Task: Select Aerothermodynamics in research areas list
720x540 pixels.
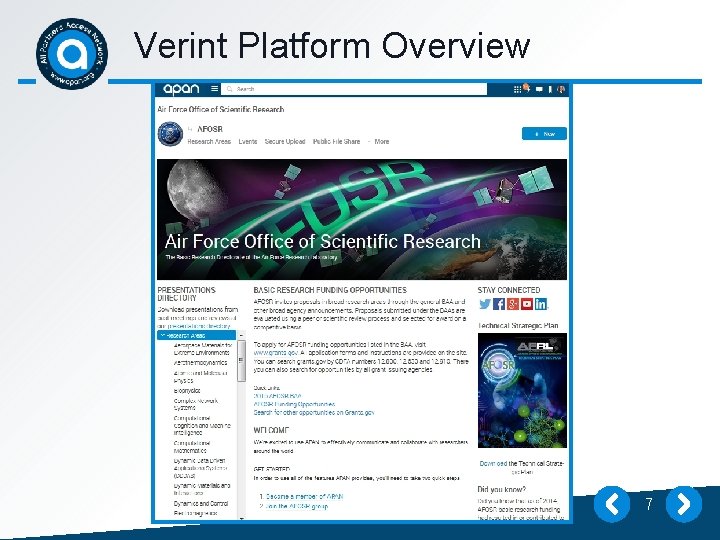Action: tap(200, 362)
